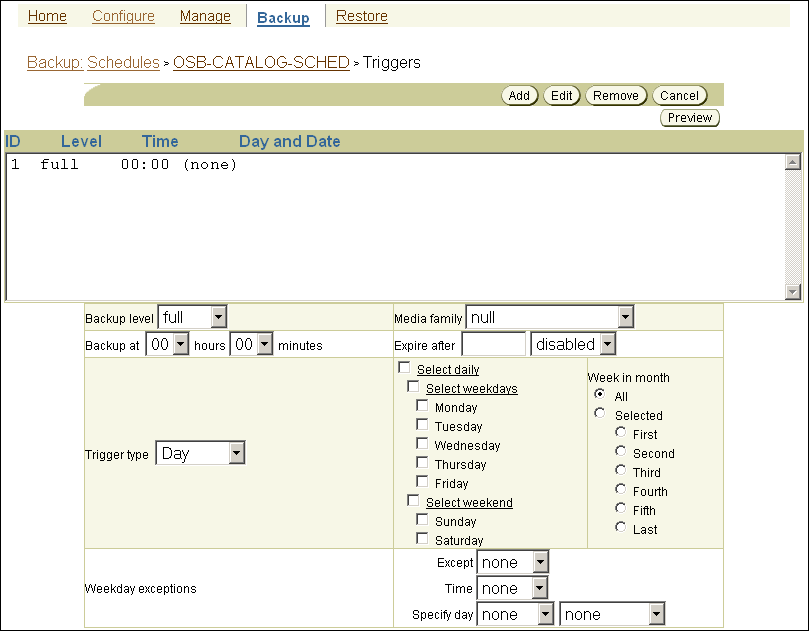This screenshot has width=809, height=631.
Task: Click the Select weekend link text
Action: click(470, 503)
